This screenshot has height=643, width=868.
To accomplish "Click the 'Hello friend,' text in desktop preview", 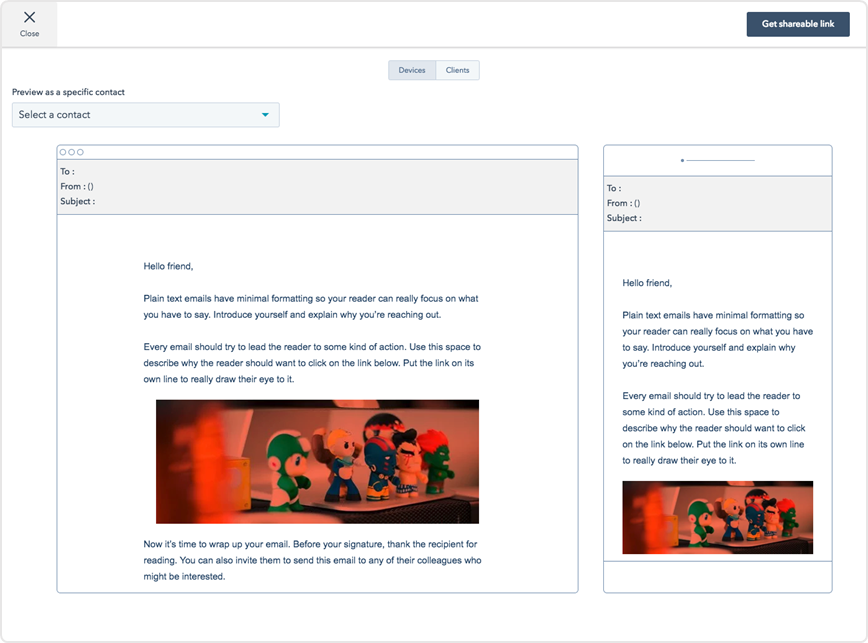I will coord(168,266).
